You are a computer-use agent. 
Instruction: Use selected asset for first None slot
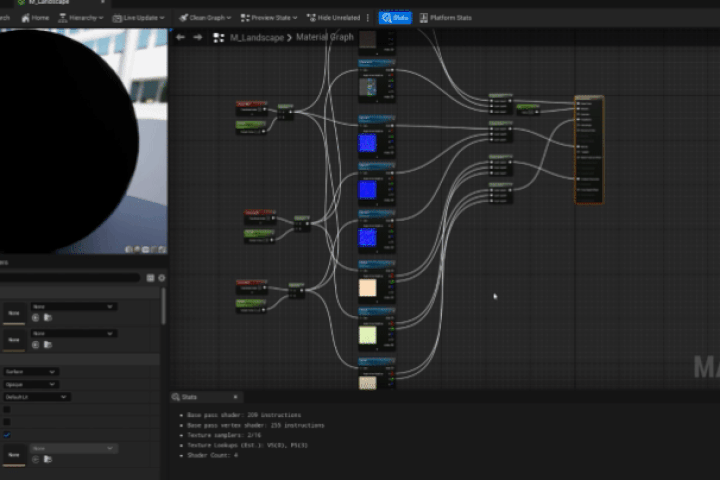click(x=36, y=318)
